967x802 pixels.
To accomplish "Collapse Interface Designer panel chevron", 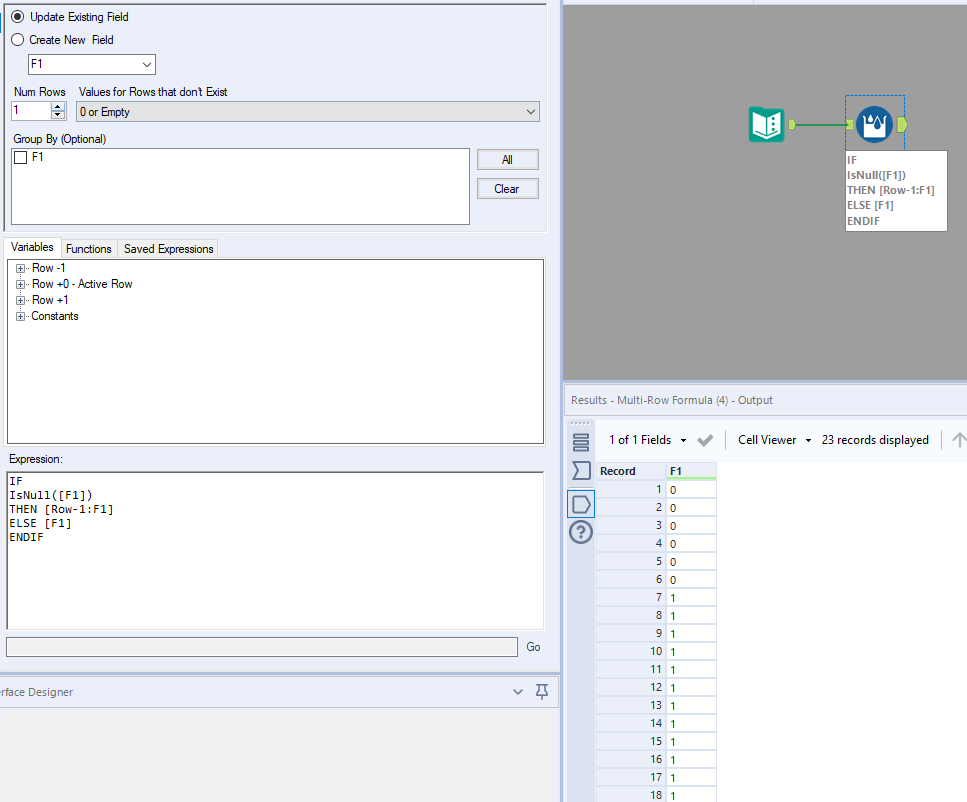I will pos(518,692).
